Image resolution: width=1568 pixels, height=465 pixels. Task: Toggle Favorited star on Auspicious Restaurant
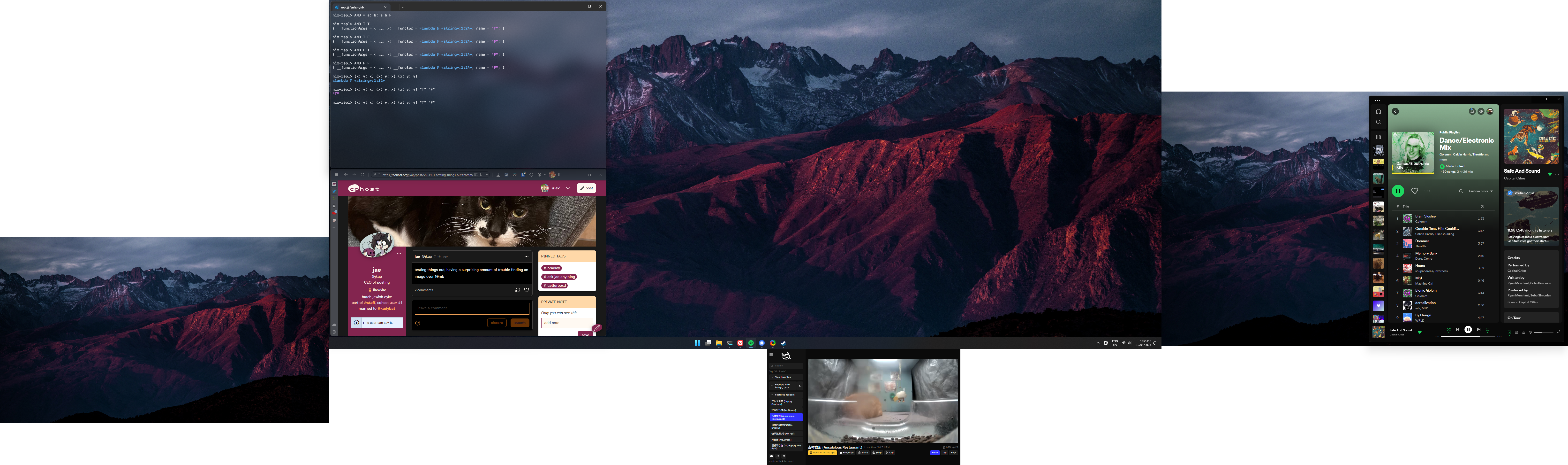pos(846,453)
